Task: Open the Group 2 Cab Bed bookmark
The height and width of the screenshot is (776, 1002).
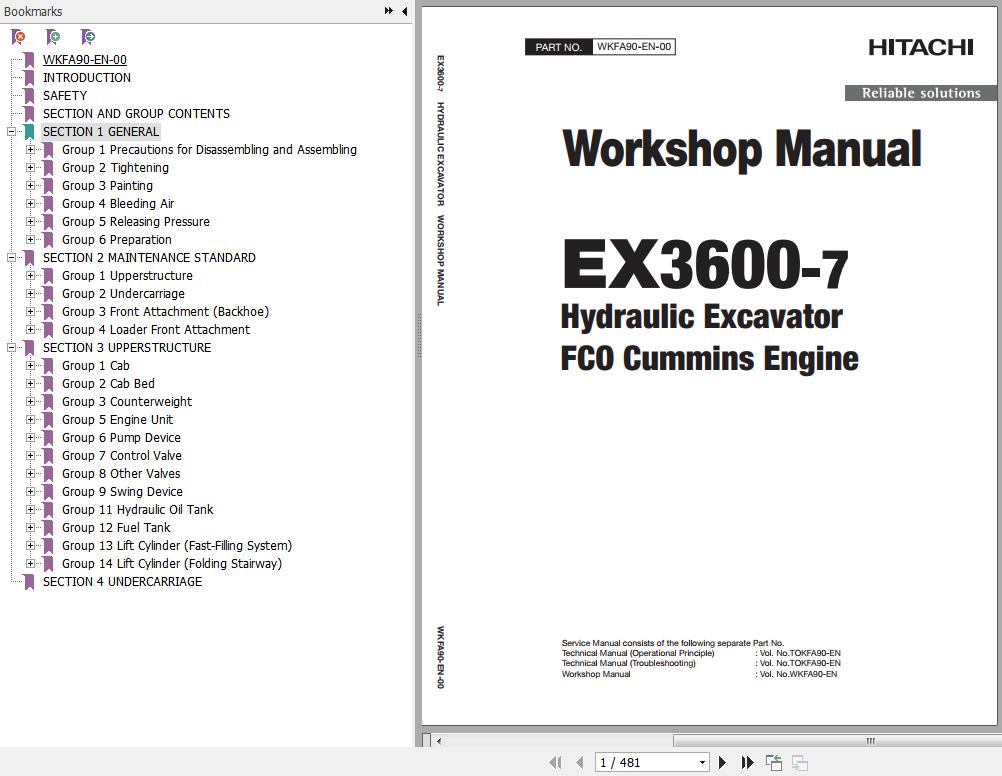Action: 108,384
